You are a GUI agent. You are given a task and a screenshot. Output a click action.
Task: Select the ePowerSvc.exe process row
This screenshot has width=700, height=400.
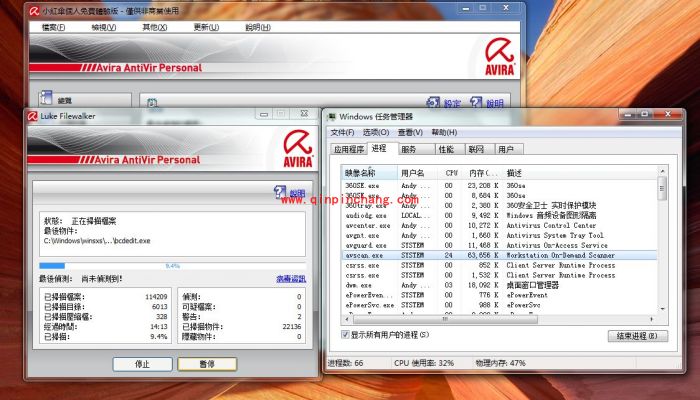pos(499,305)
